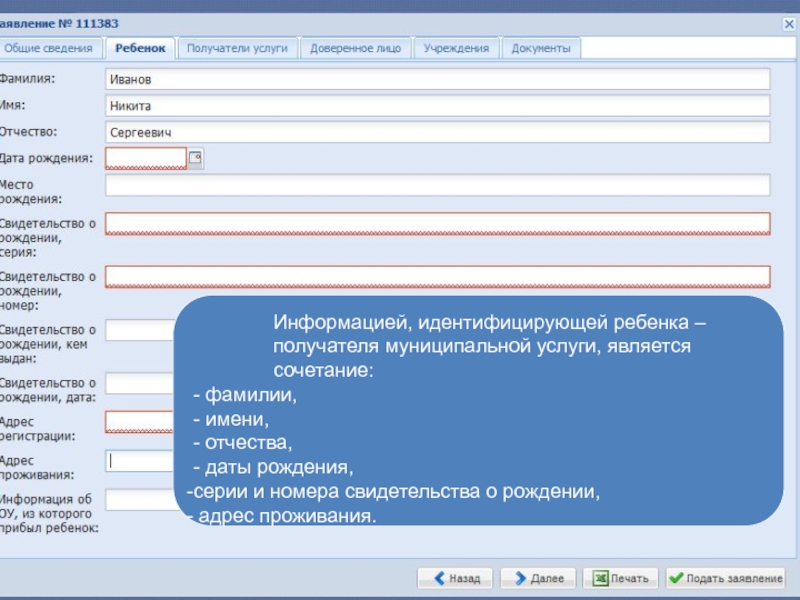Click the Дата рождения input field
The width and height of the screenshot is (800, 600).
point(146,158)
